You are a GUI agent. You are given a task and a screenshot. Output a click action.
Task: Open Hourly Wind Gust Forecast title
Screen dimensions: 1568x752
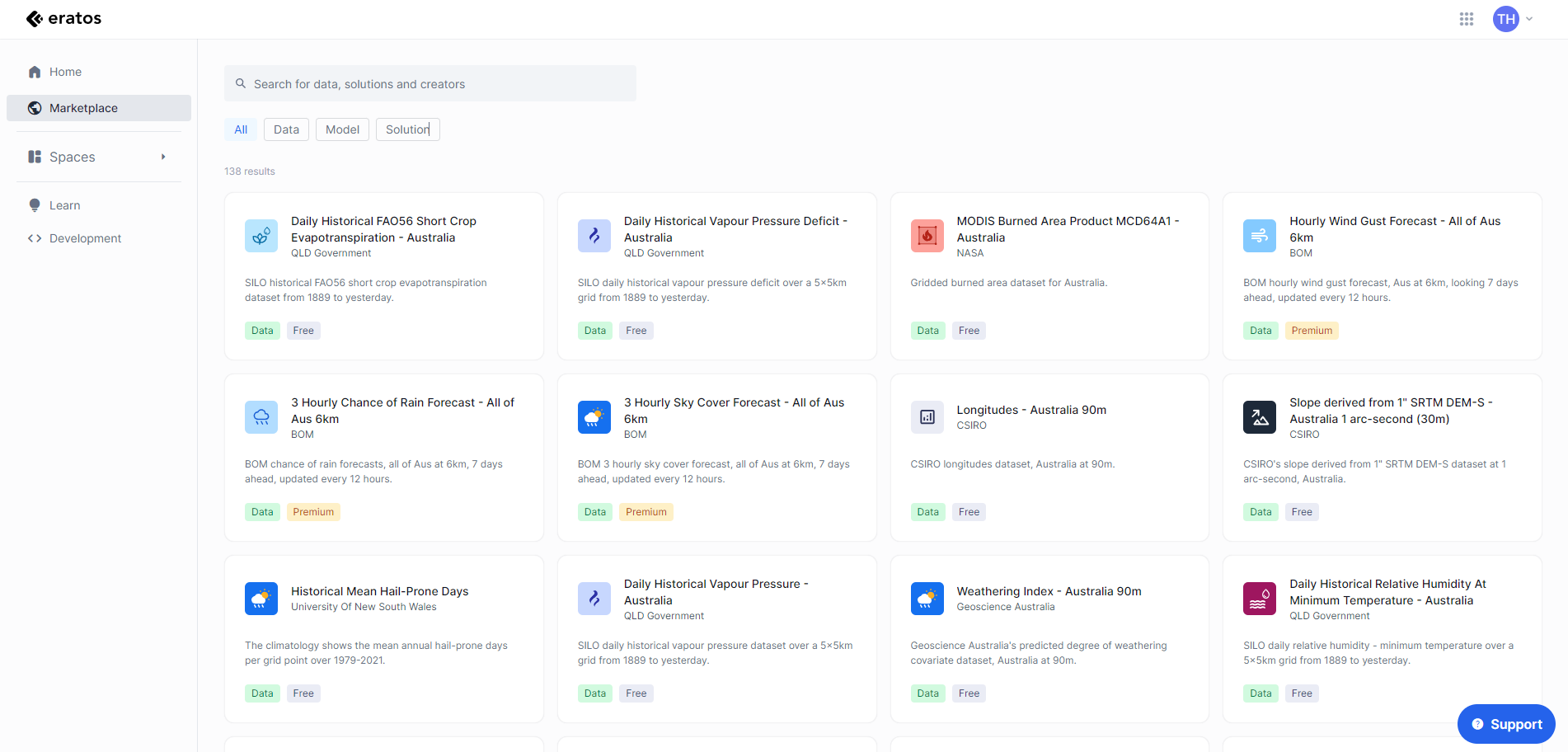coord(1395,229)
